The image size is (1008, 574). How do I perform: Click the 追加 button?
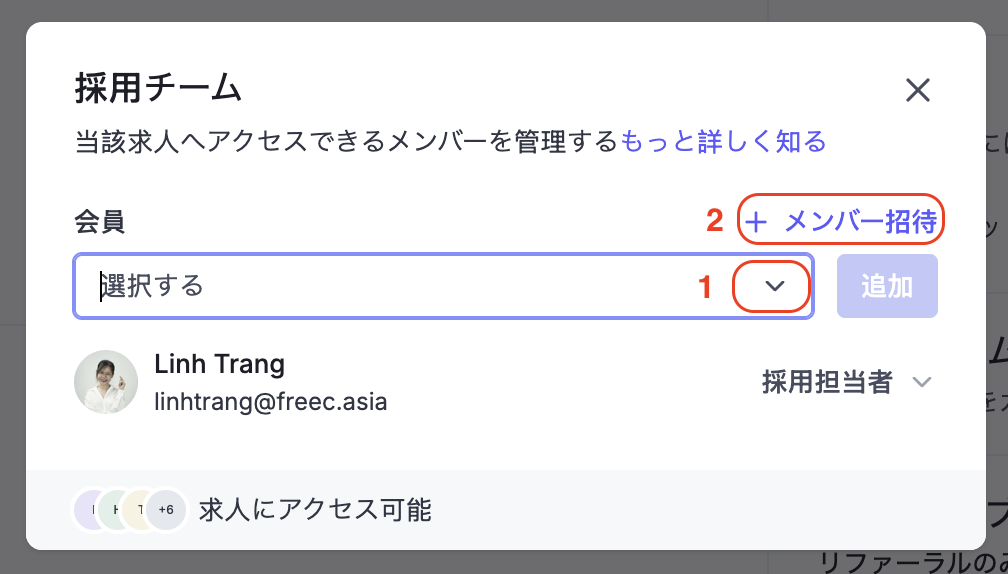tap(887, 286)
